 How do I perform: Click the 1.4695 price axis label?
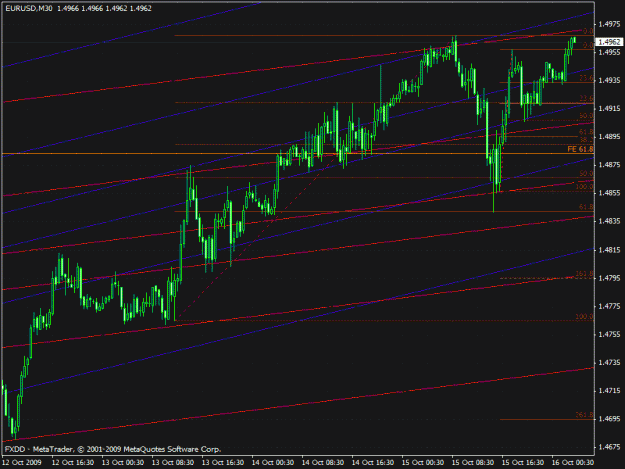[609, 419]
